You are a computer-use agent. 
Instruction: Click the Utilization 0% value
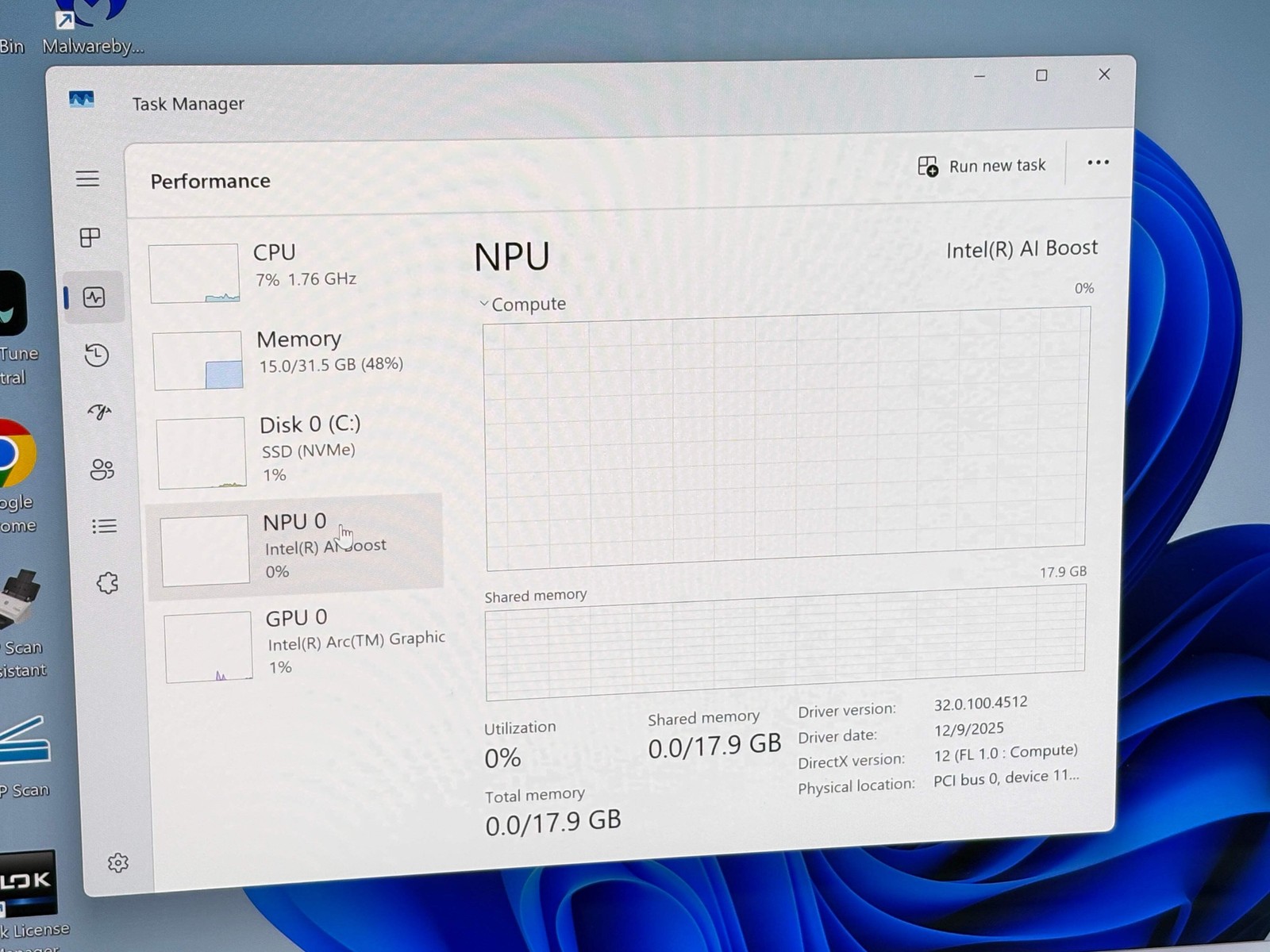[502, 758]
